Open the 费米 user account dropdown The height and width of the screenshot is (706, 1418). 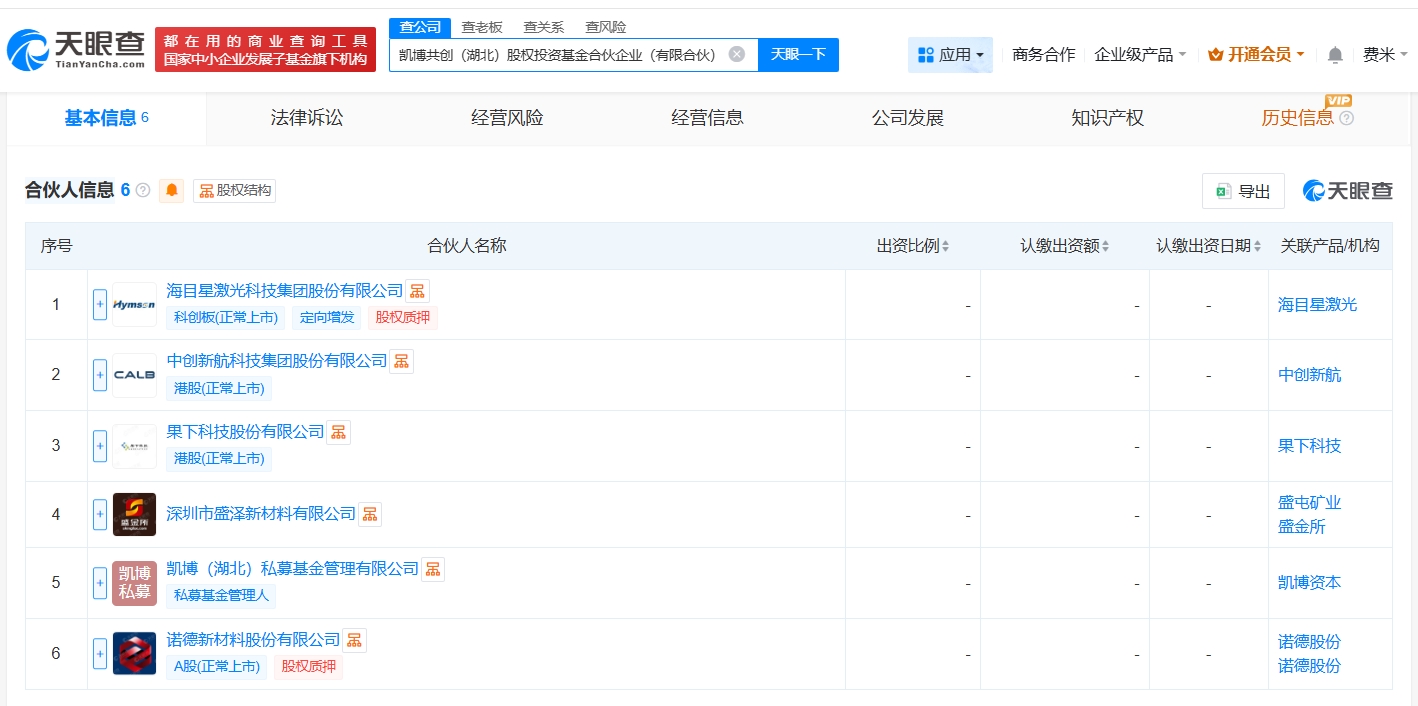pos(1385,55)
